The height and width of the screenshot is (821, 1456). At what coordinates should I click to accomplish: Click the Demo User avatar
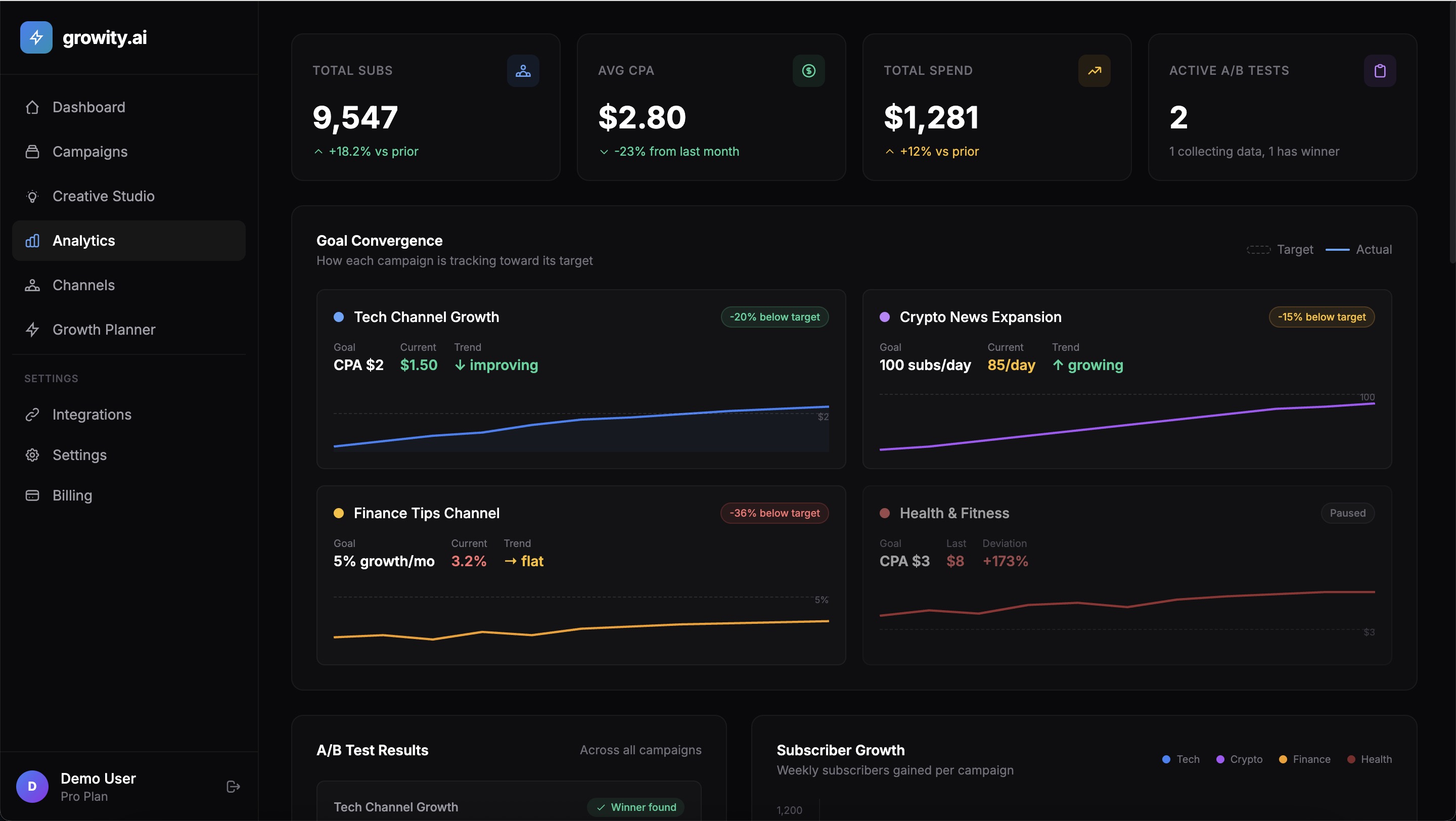pyautogui.click(x=32, y=786)
